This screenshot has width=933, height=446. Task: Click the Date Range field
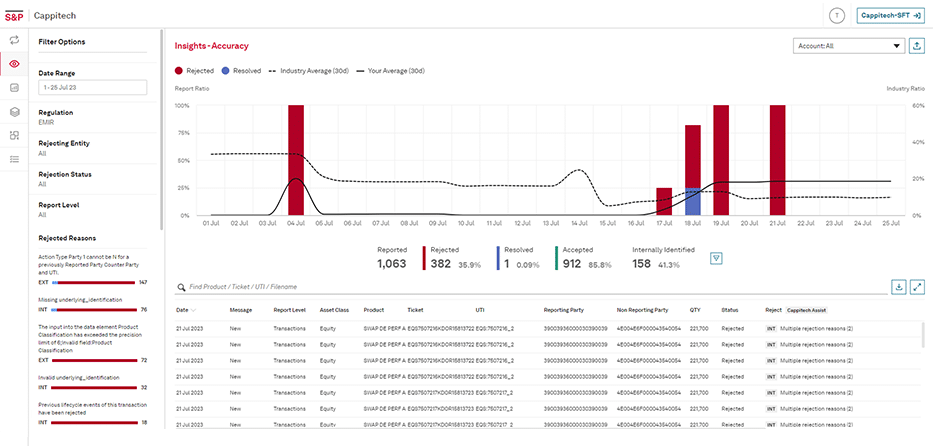[x=92, y=87]
